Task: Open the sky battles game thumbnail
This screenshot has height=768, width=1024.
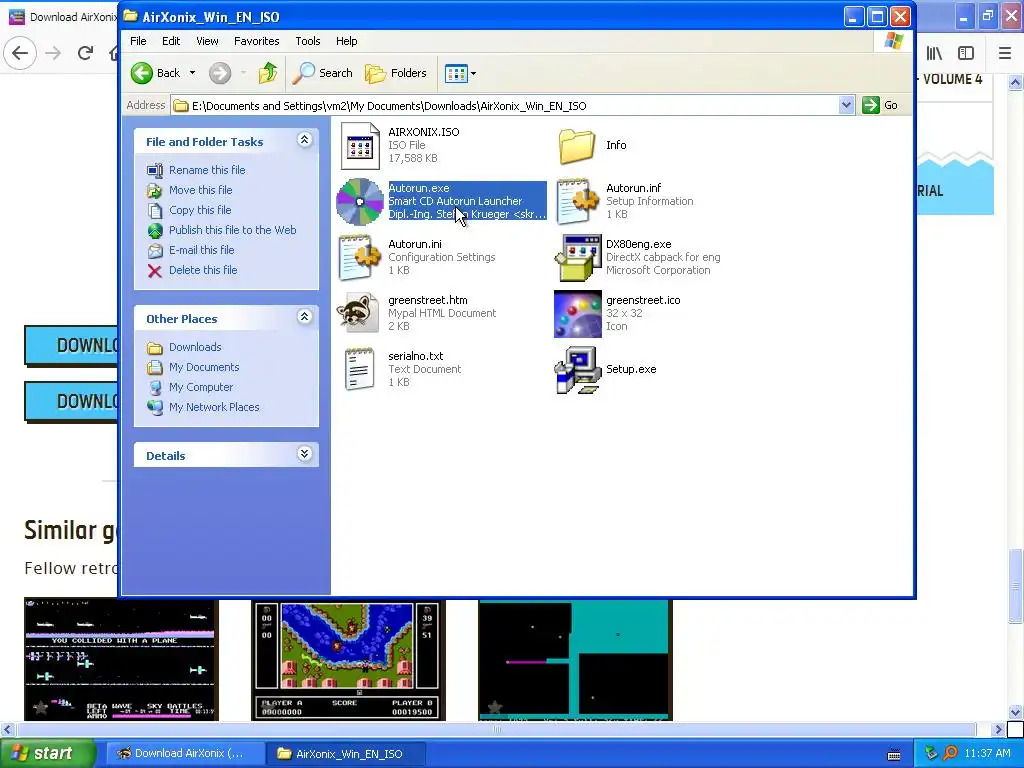Action: click(x=121, y=660)
